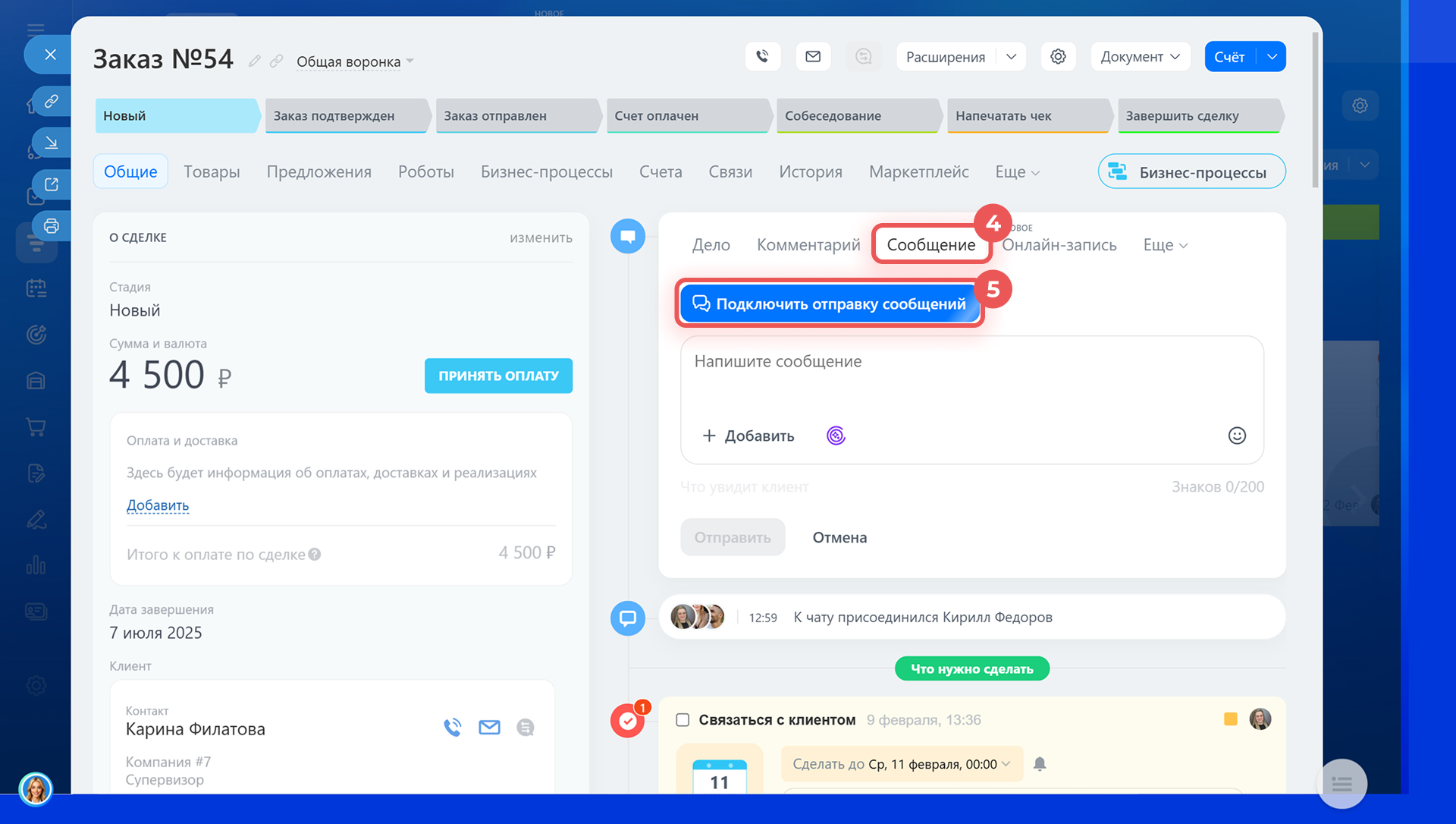Switch to the Товары tab
The height and width of the screenshot is (824, 1456).
coord(212,172)
